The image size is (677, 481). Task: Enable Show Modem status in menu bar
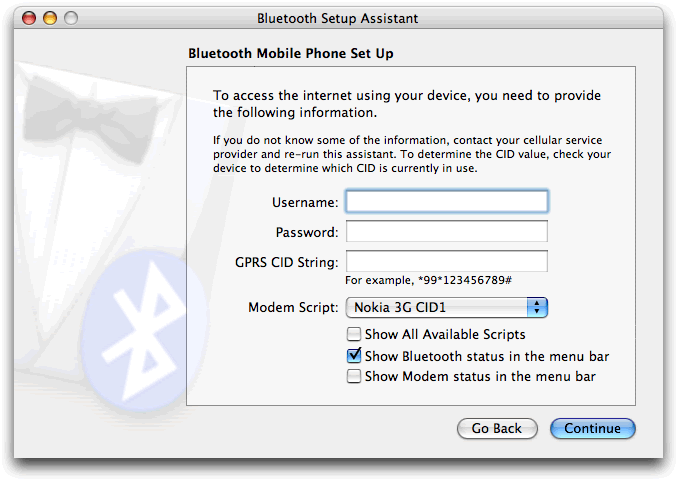click(x=353, y=377)
